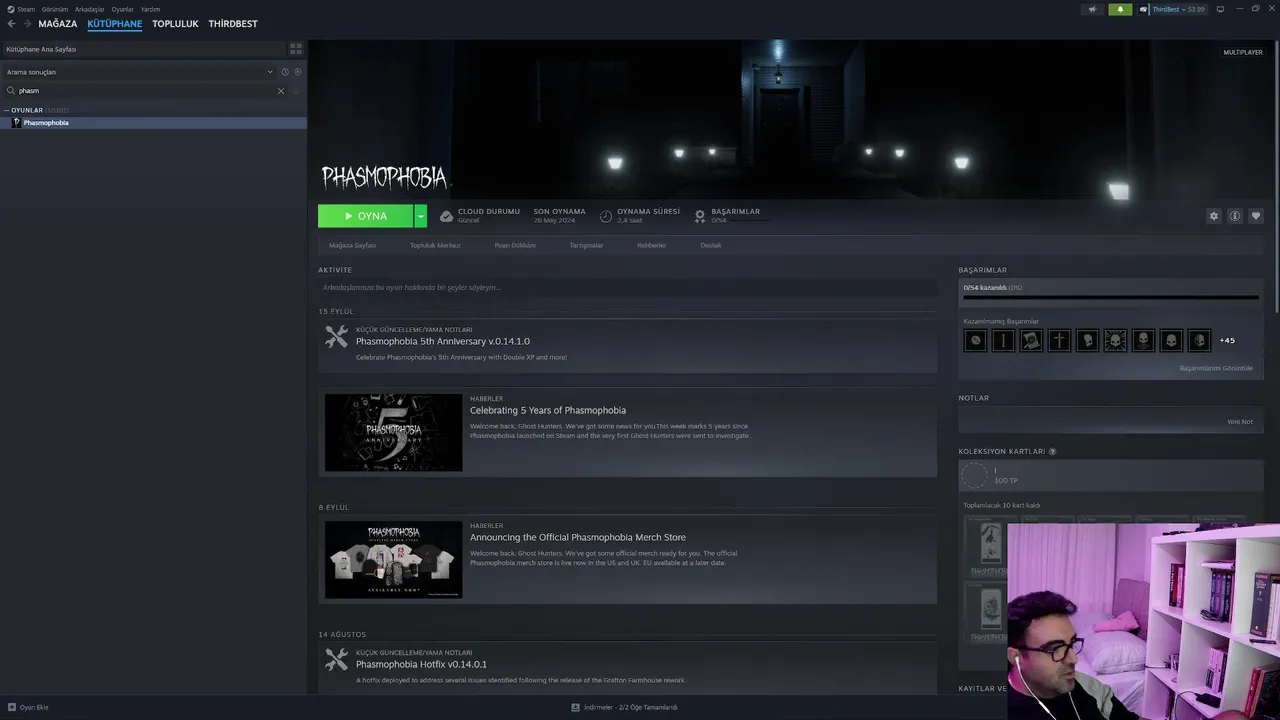
Task: Enter Big Picture mode monitor icon
Action: [x=1220, y=9]
